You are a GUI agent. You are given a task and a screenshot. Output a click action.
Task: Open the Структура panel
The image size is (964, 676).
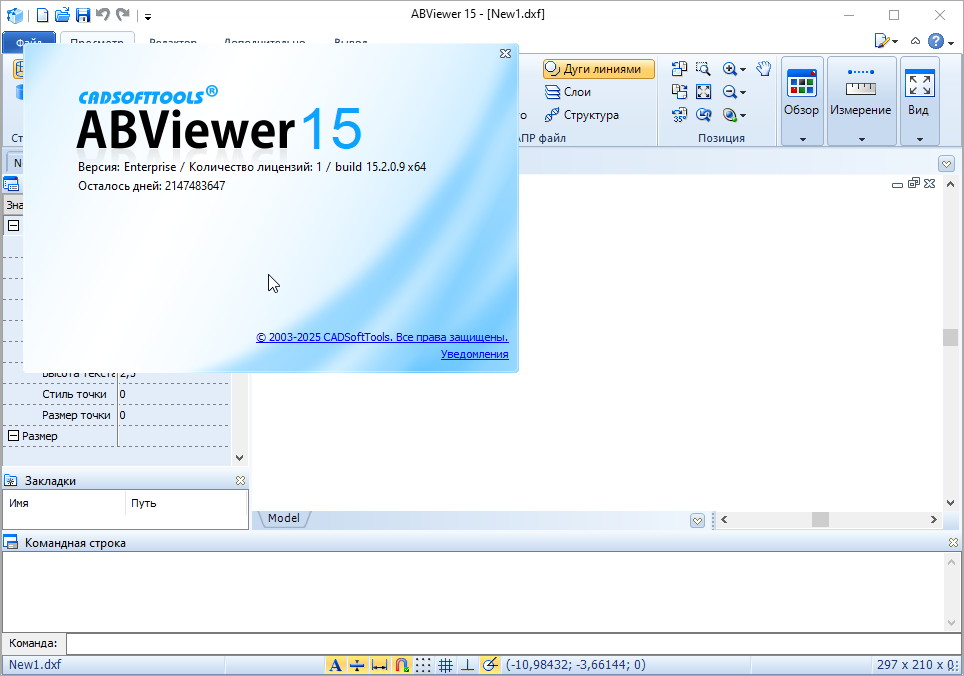pyautogui.click(x=582, y=115)
